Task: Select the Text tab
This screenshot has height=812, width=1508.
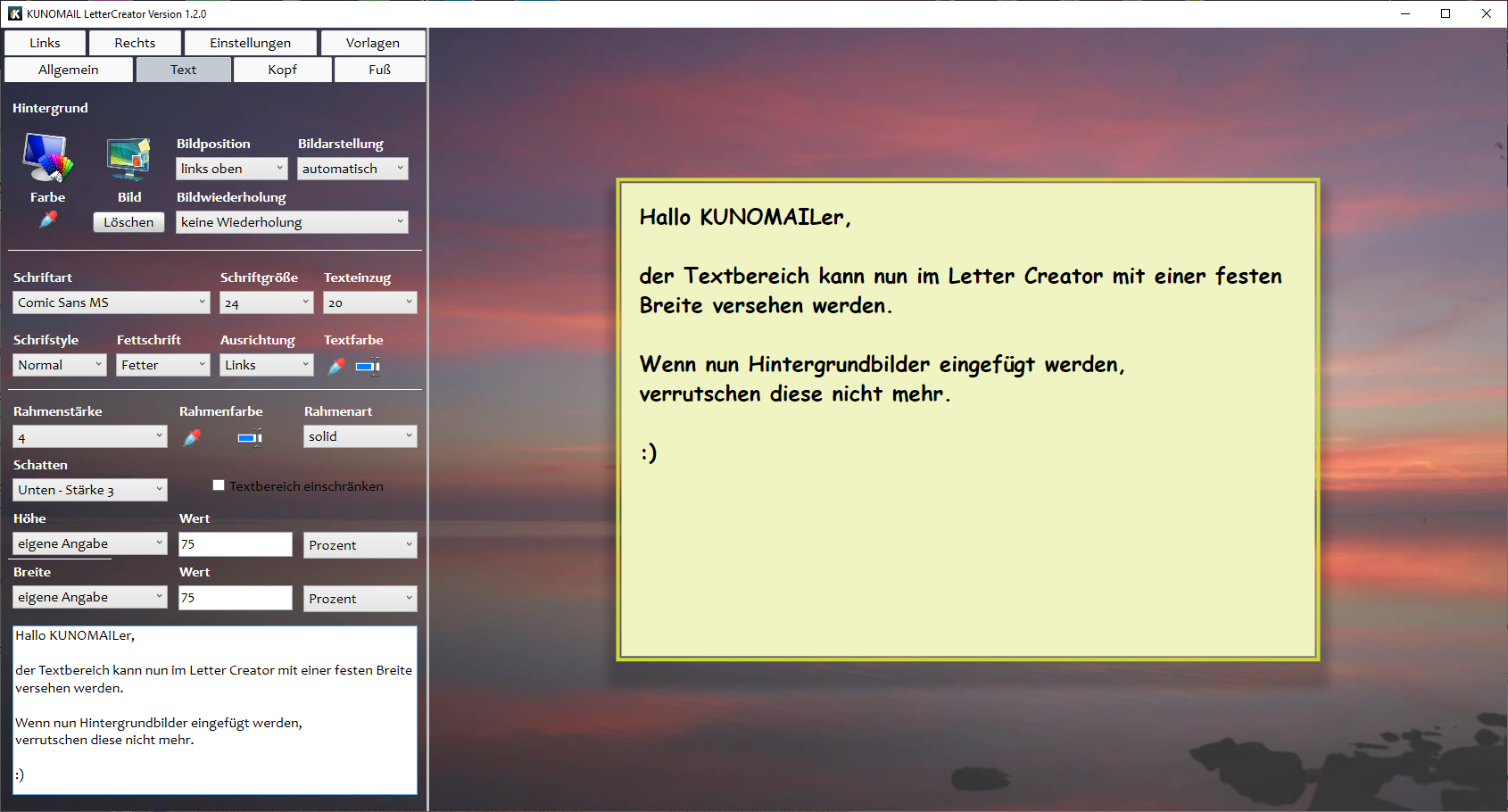Action: tap(184, 70)
